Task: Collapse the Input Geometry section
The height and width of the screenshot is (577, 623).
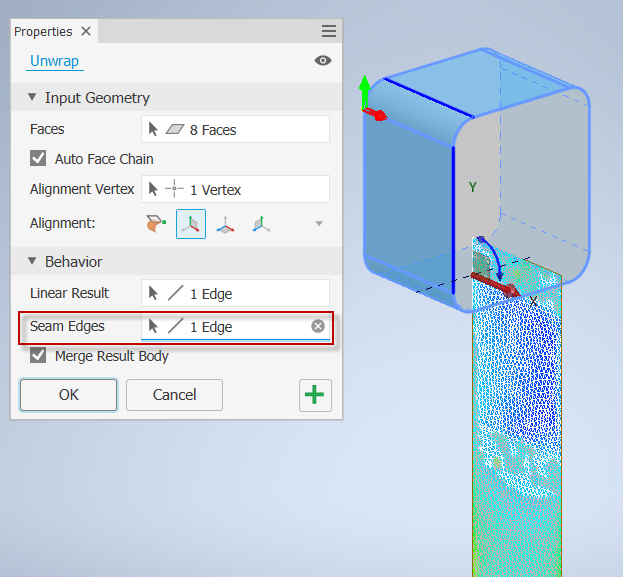Action: 32,97
